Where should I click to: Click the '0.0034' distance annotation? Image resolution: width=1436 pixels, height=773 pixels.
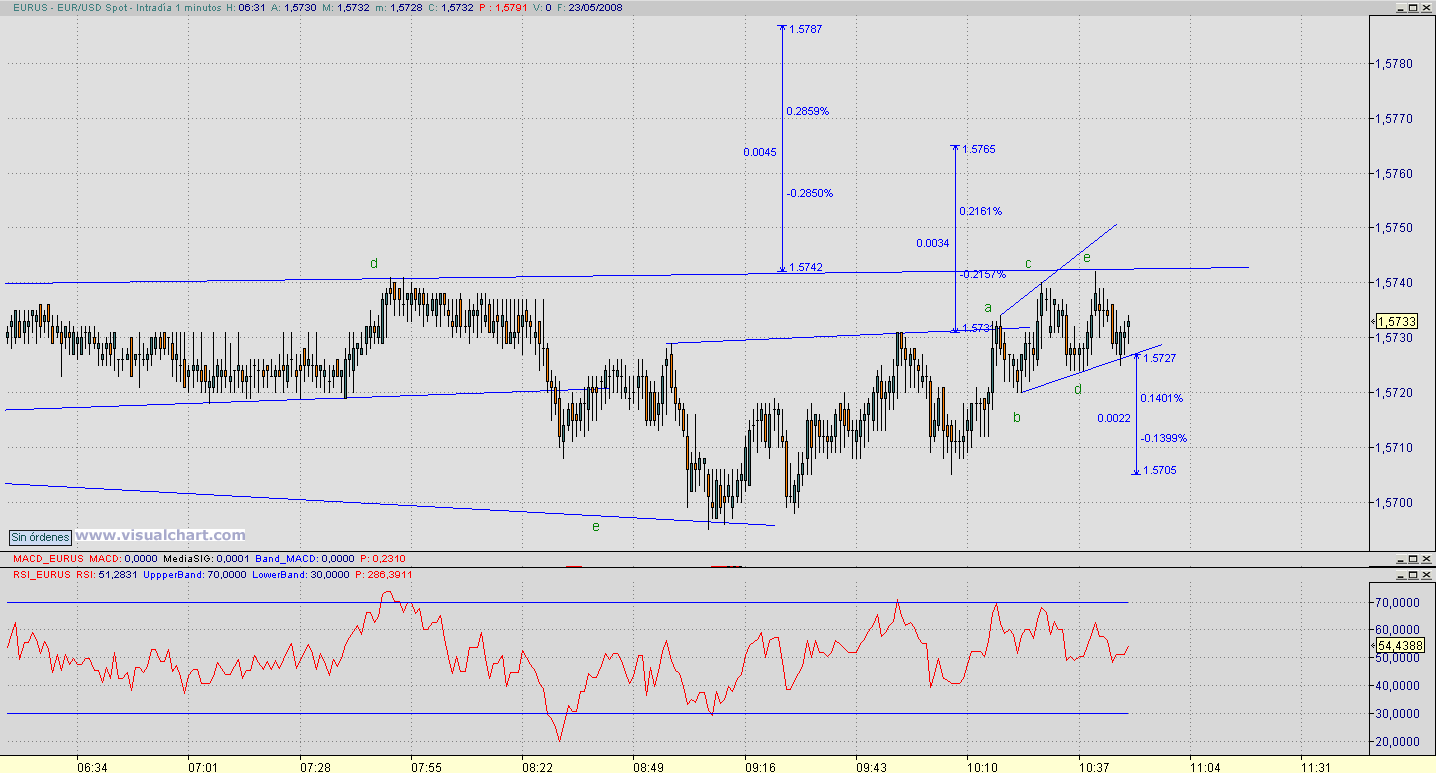pyautogui.click(x=933, y=243)
